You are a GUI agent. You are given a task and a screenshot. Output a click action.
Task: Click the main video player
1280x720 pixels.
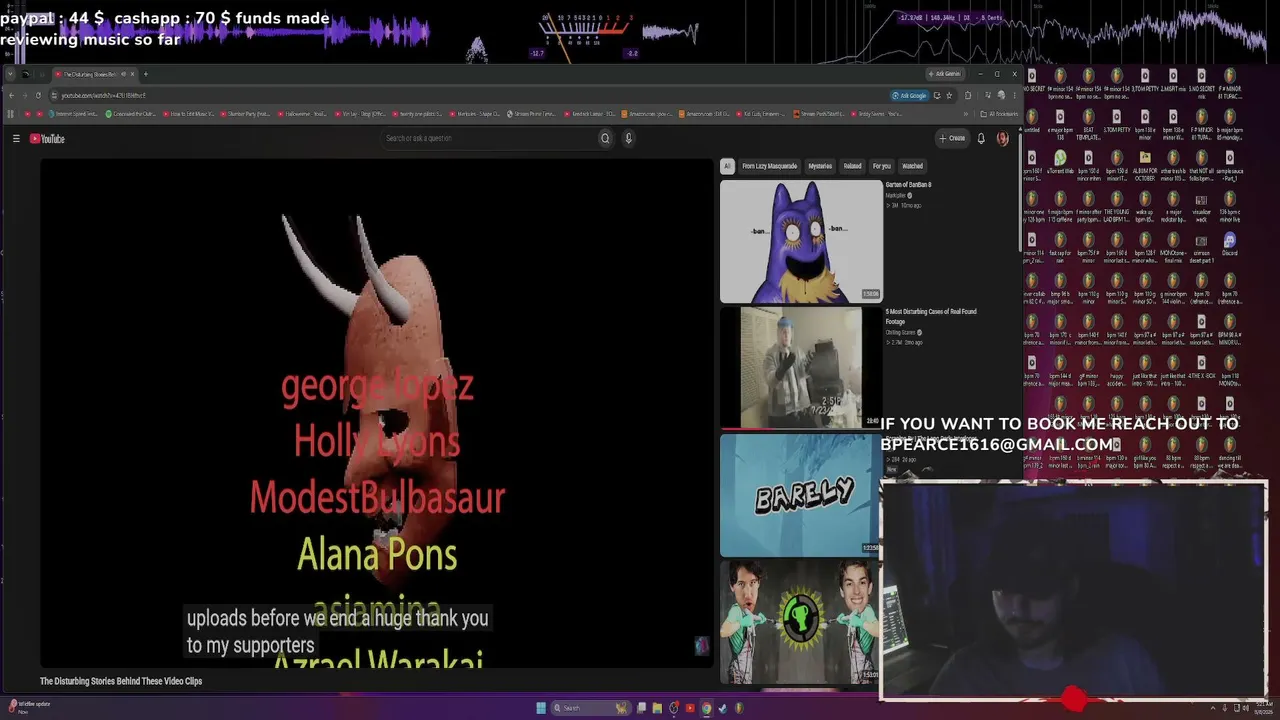pyautogui.click(x=377, y=413)
